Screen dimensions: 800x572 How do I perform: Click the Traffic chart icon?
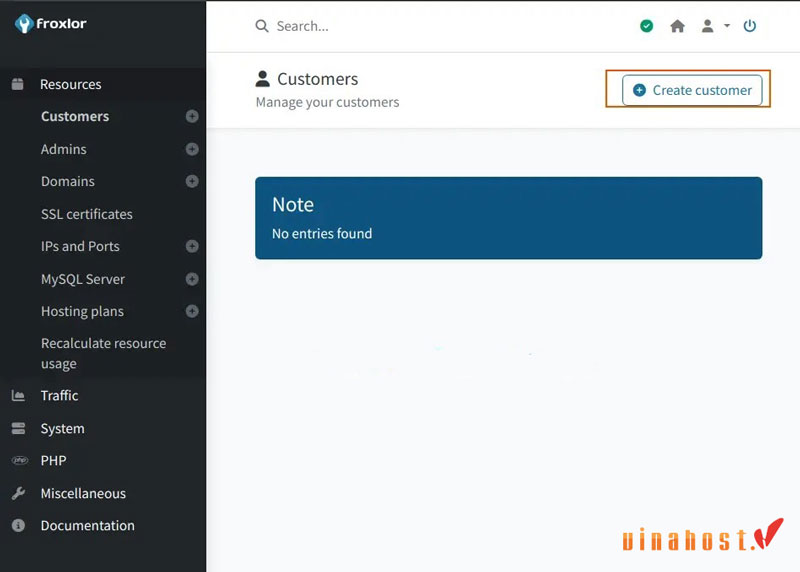pyautogui.click(x=18, y=395)
